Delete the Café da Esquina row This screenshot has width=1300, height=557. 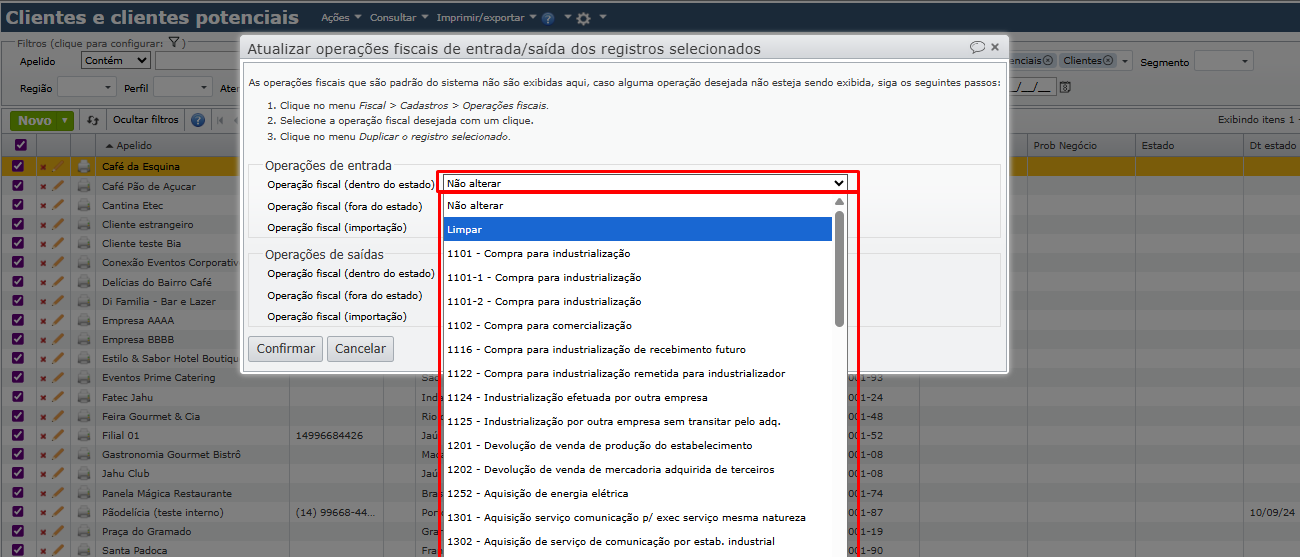click(x=43, y=167)
